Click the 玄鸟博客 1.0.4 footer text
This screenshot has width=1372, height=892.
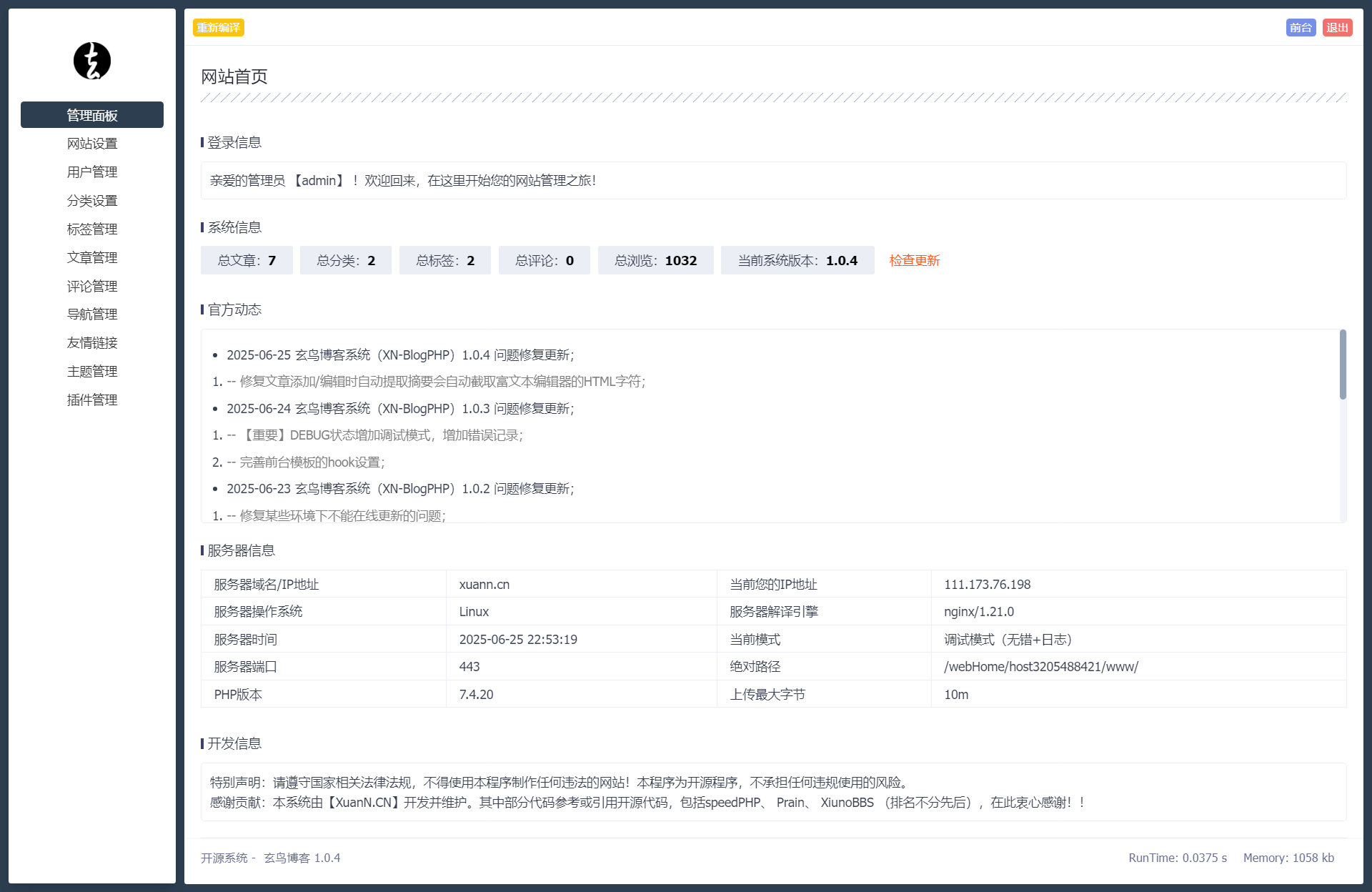tap(302, 858)
